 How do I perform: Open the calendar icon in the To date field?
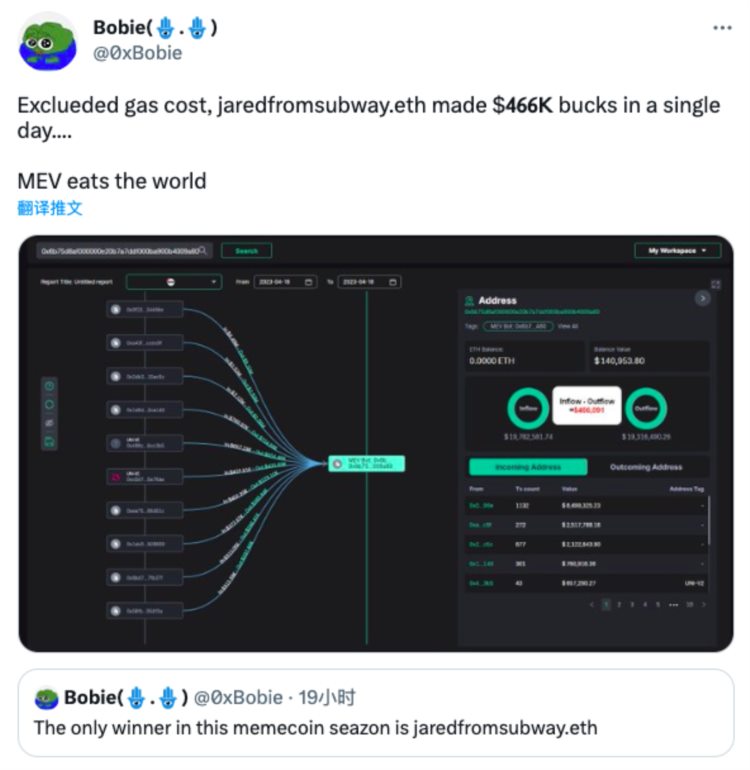point(393,282)
